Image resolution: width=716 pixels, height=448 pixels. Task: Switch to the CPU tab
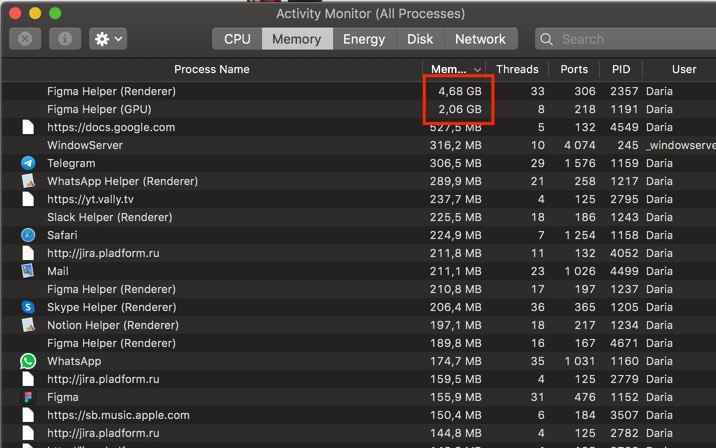click(237, 39)
